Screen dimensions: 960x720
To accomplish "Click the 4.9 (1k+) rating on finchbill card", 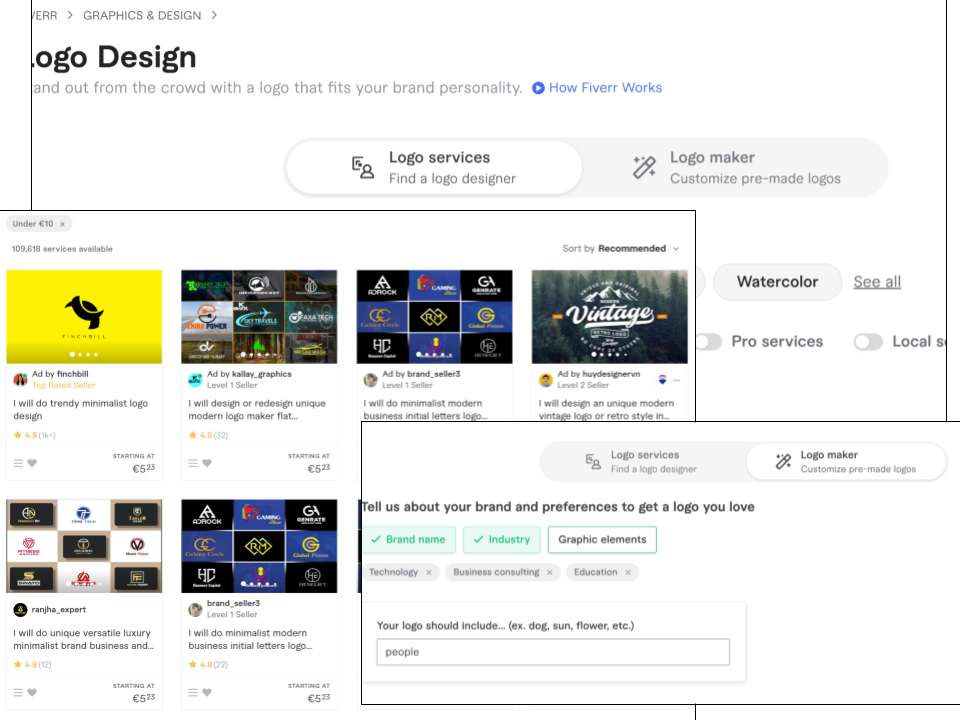I will coord(35,435).
